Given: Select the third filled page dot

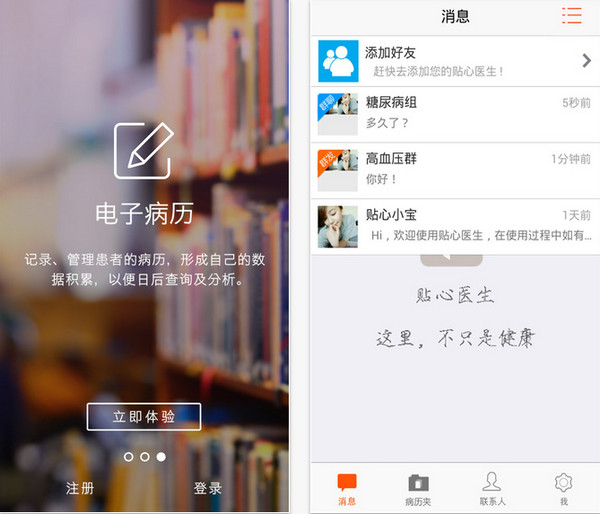Looking at the screenshot, I should click(161, 457).
